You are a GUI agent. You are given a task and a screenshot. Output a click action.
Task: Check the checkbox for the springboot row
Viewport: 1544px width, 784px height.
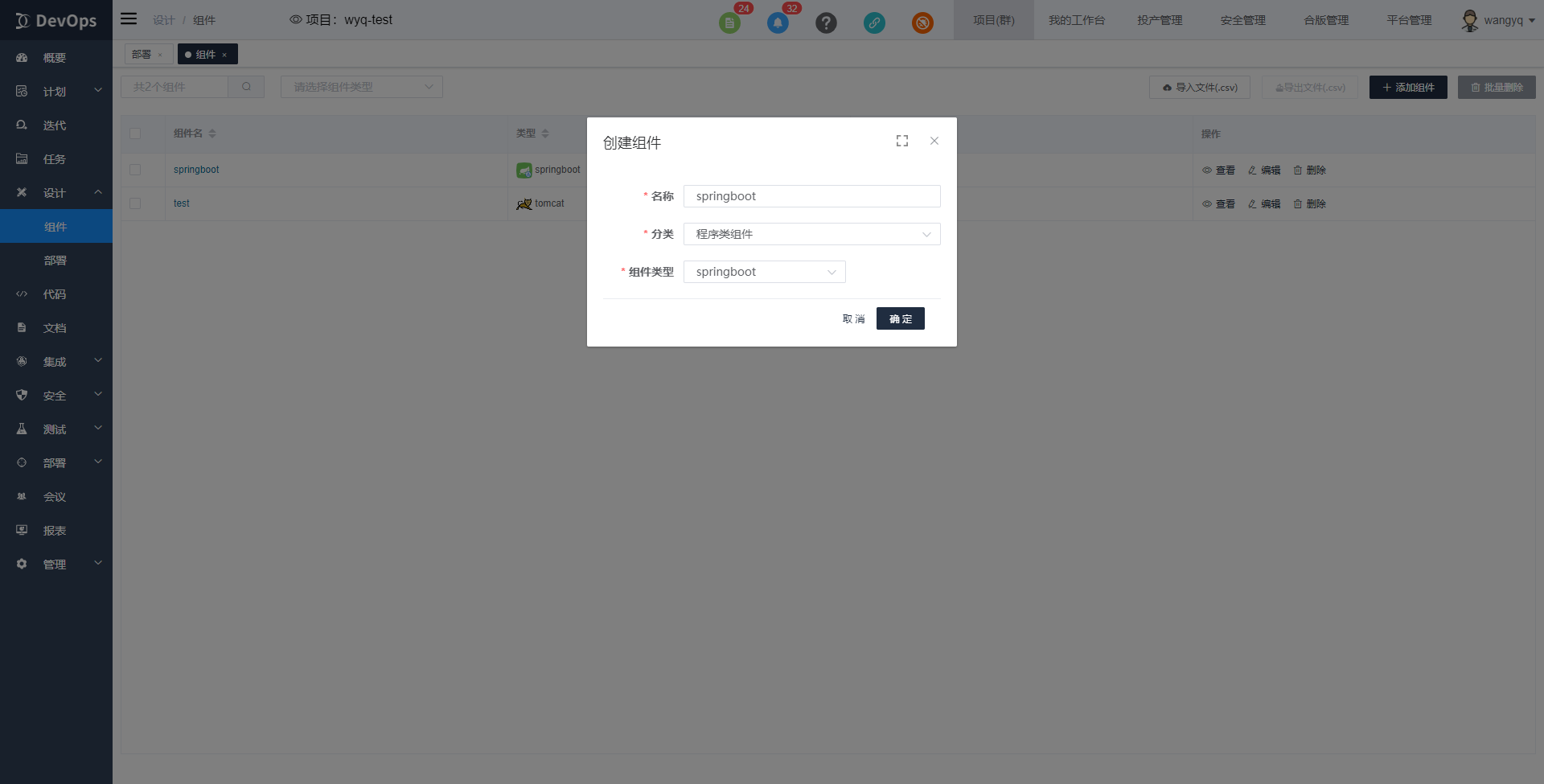(x=135, y=170)
